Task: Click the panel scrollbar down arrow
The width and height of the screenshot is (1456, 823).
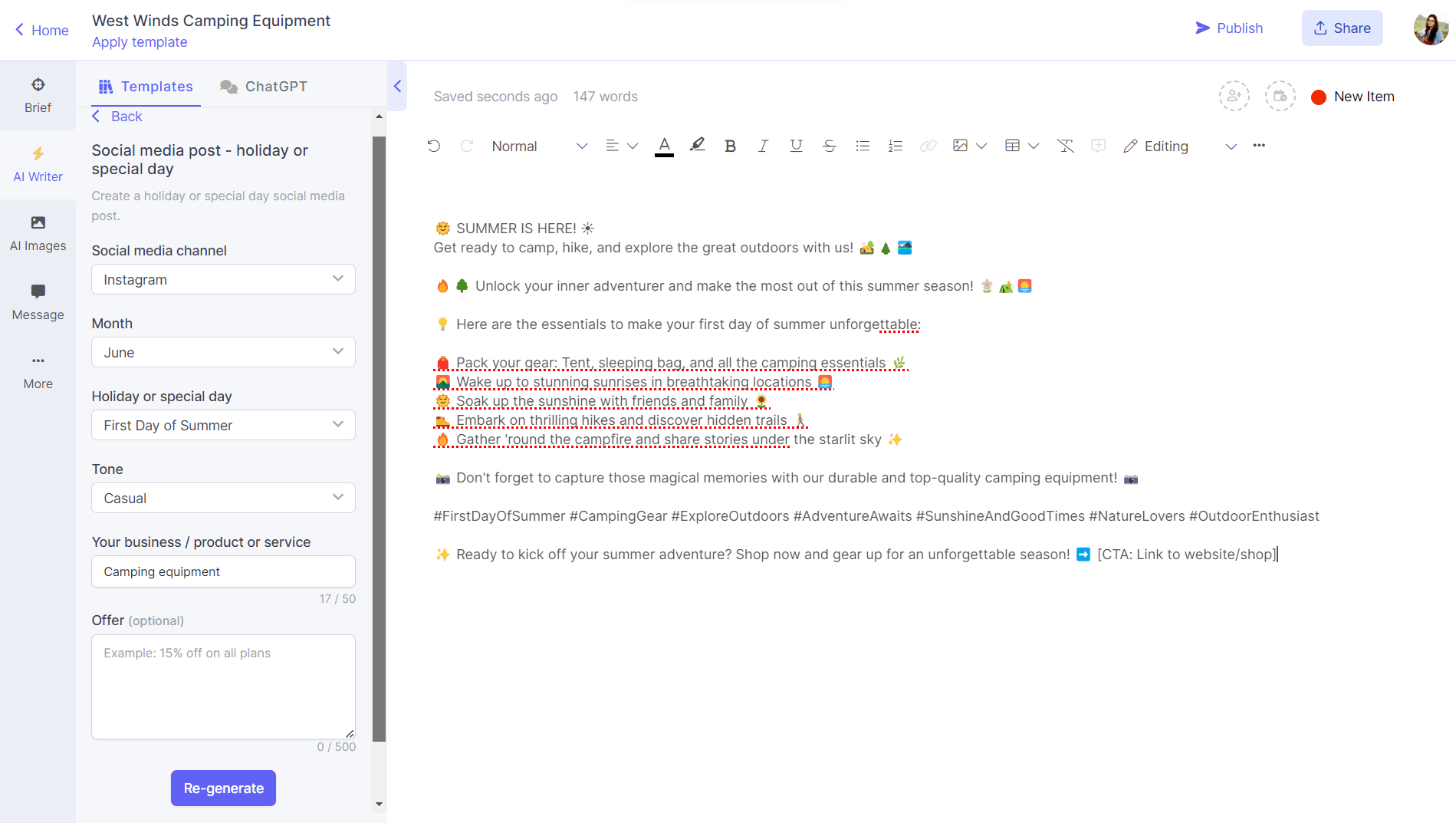Action: tap(379, 804)
